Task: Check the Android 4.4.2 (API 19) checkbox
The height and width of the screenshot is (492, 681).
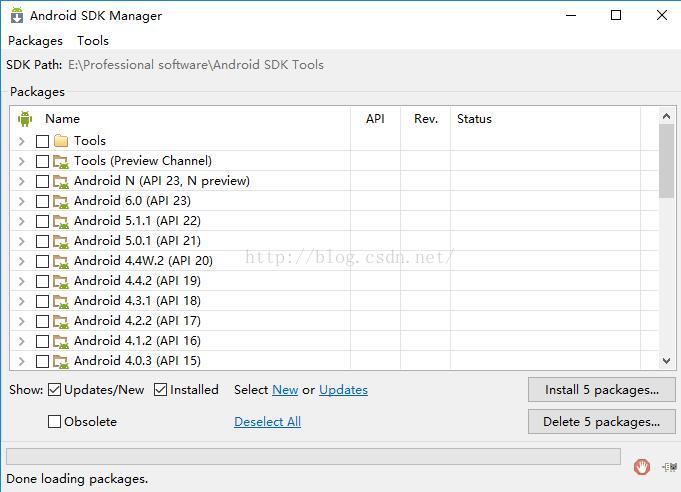Action: (x=42, y=281)
